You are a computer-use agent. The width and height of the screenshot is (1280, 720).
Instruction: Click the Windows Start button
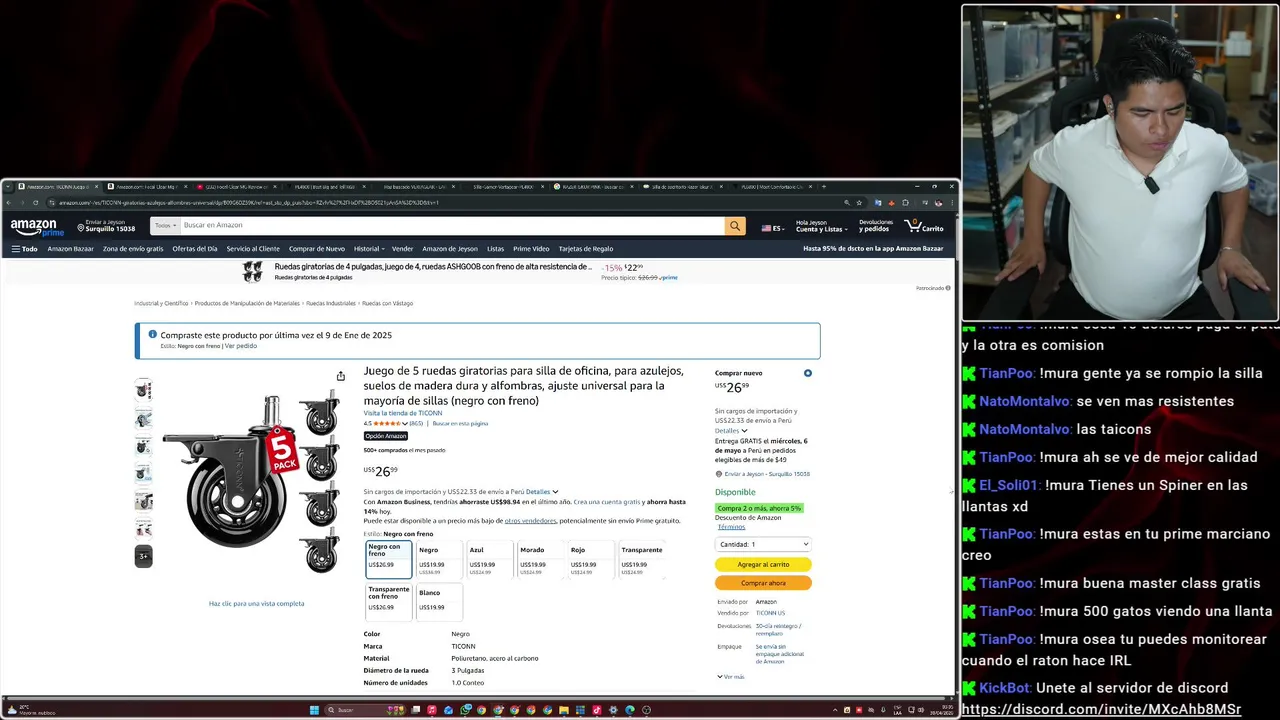pos(314,710)
